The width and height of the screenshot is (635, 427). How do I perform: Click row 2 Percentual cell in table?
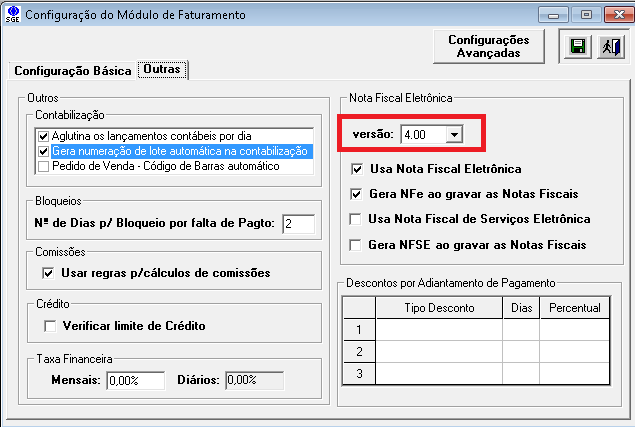573,351
